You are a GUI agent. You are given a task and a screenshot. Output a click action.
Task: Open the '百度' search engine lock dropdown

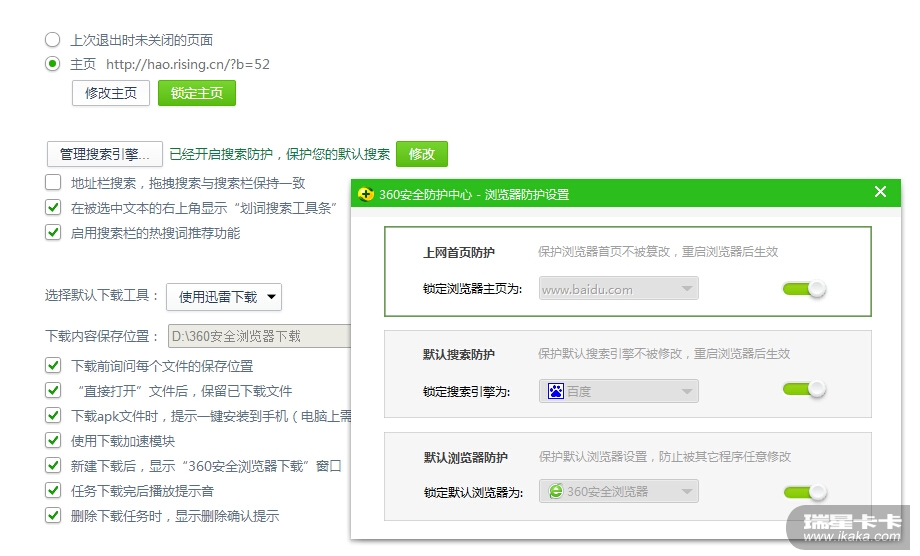(x=618, y=391)
